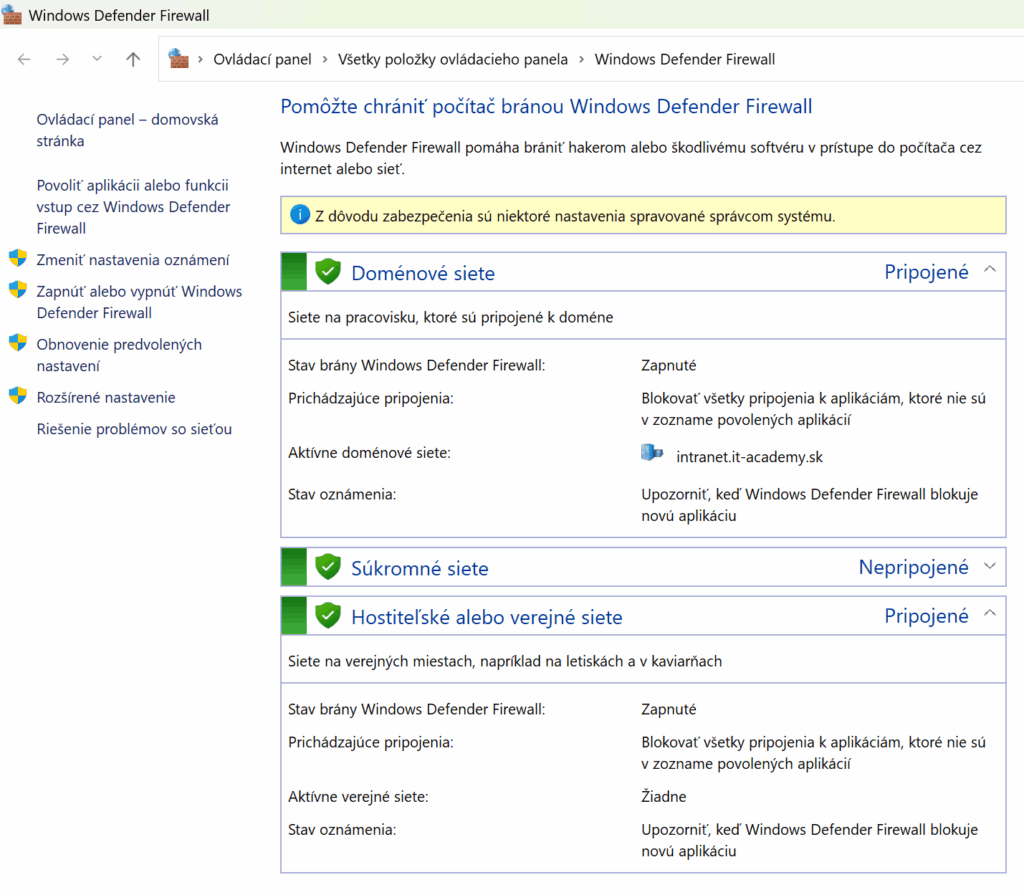The height and width of the screenshot is (895, 1024).
Task: Open Obnovenie predvolených nastavení link
Action: (x=119, y=355)
